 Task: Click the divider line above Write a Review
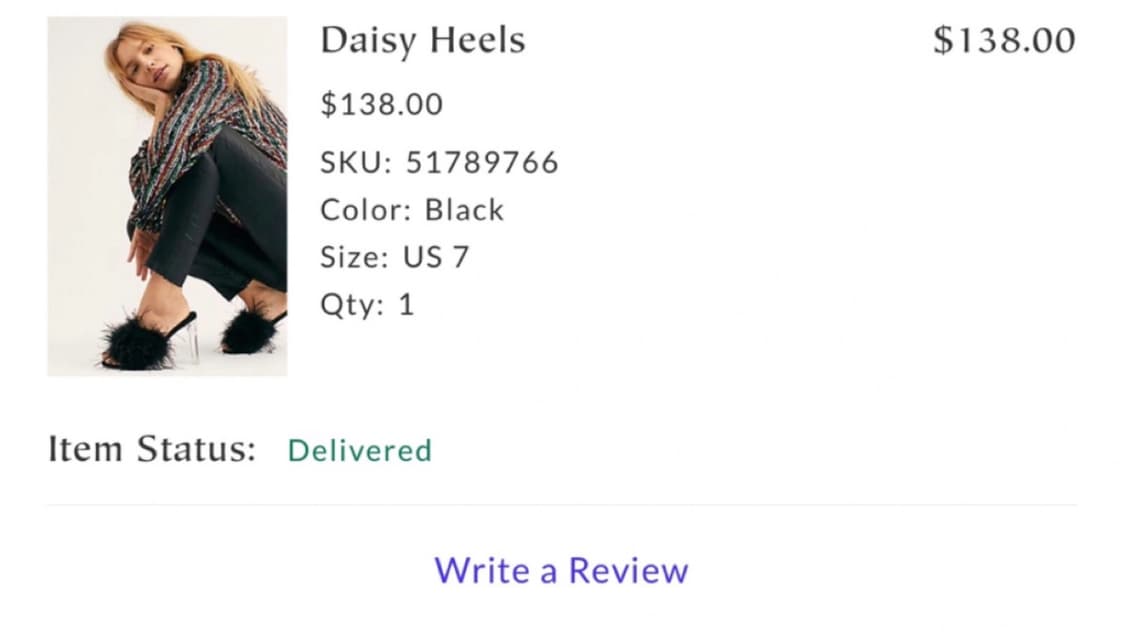pos(561,505)
